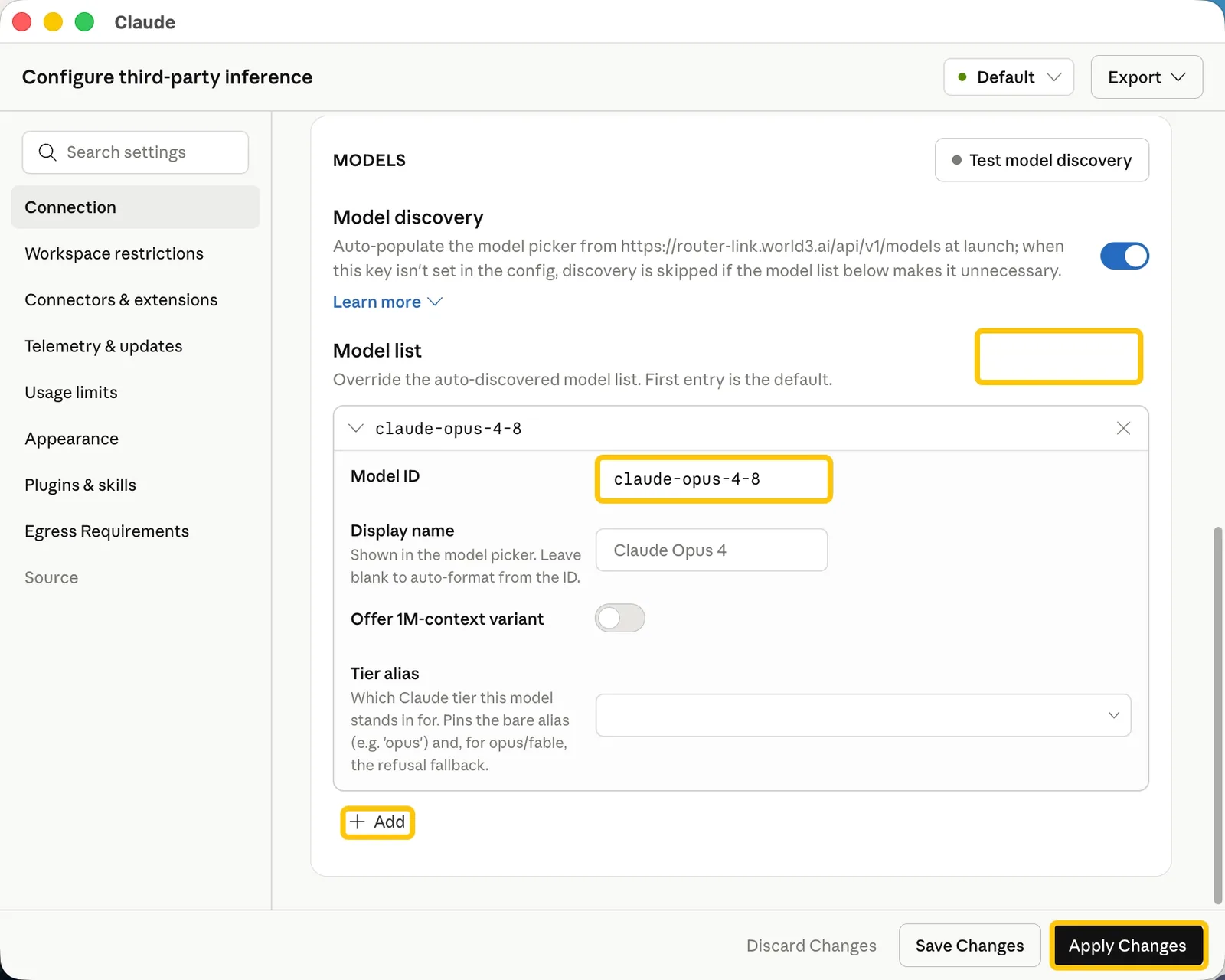The height and width of the screenshot is (980, 1225).
Task: Click the Apply Changes button
Action: point(1128,946)
